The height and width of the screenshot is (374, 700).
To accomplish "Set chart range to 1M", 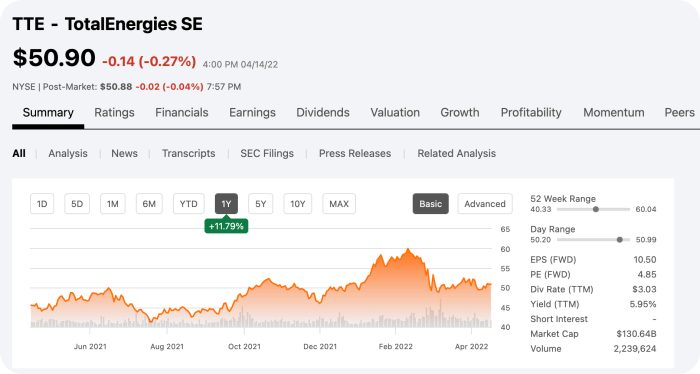I will tap(112, 204).
